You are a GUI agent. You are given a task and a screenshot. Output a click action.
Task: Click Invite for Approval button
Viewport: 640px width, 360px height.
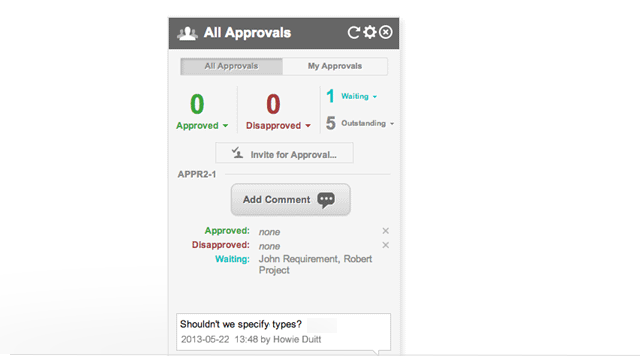coord(284,153)
